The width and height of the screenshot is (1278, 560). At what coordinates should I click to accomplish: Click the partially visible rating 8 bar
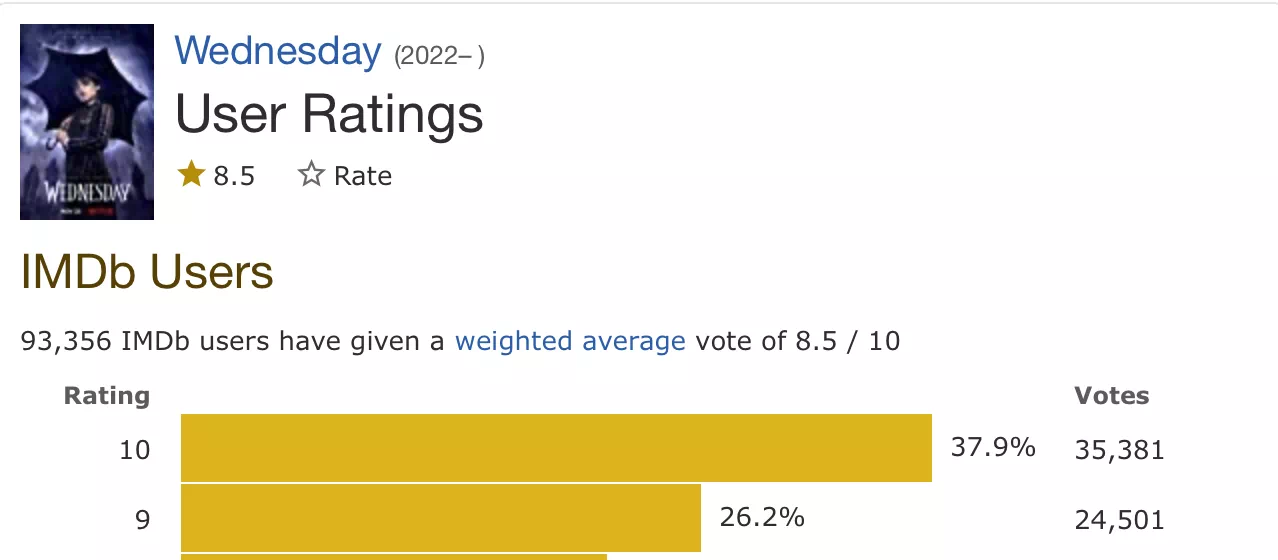394,557
